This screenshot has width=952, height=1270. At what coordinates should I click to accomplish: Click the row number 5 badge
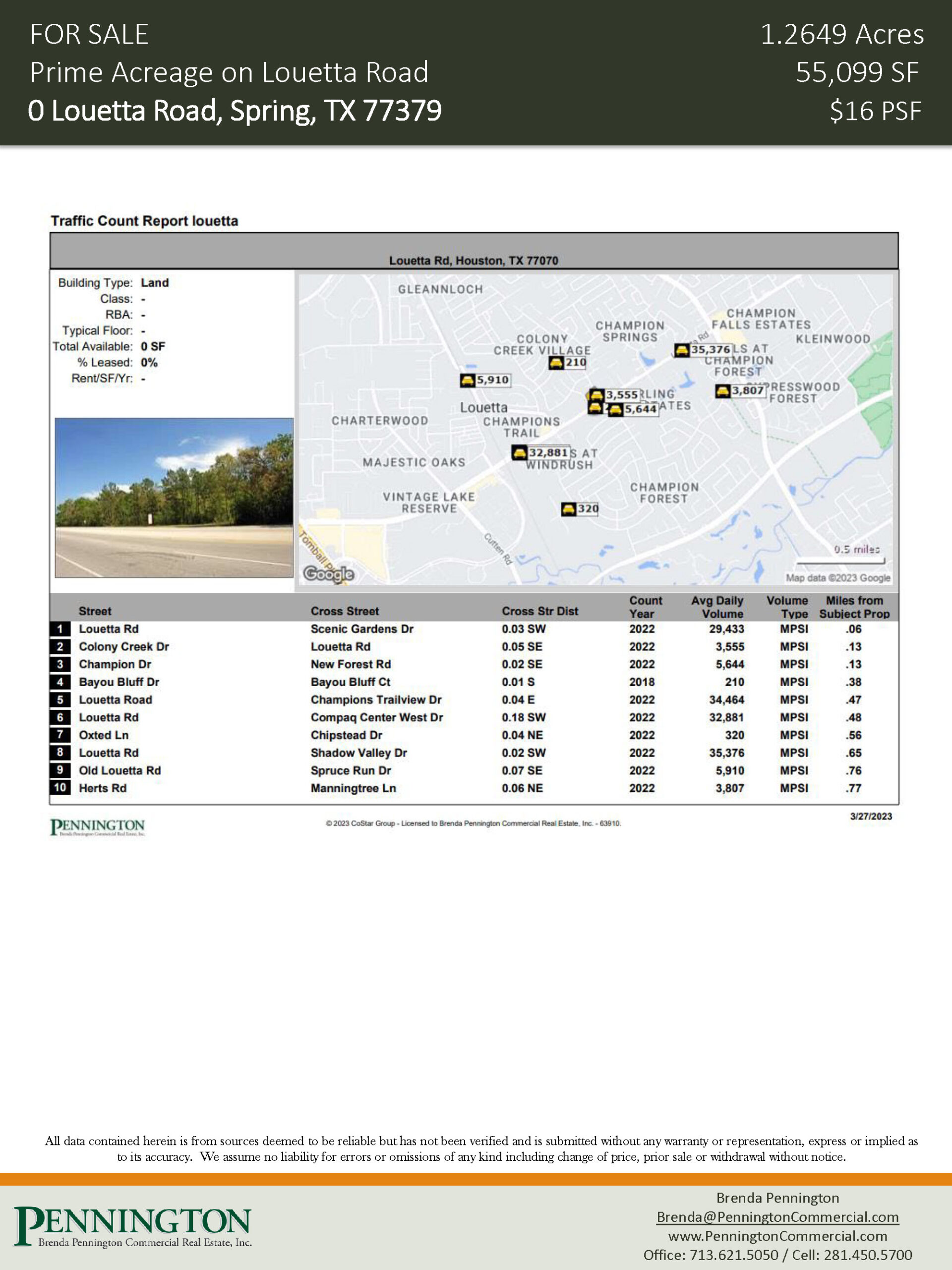point(59,700)
